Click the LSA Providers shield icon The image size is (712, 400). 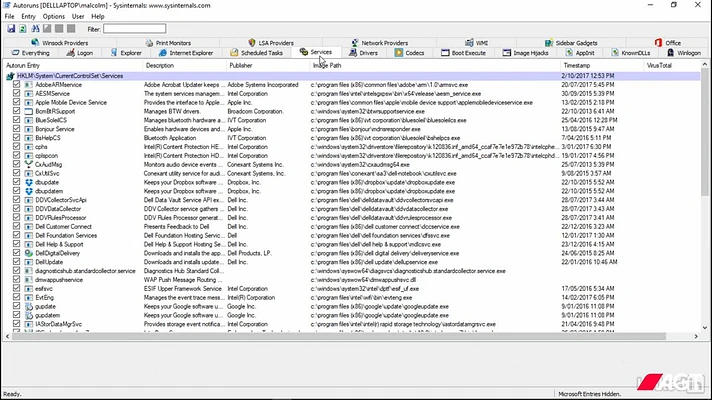click(x=252, y=43)
